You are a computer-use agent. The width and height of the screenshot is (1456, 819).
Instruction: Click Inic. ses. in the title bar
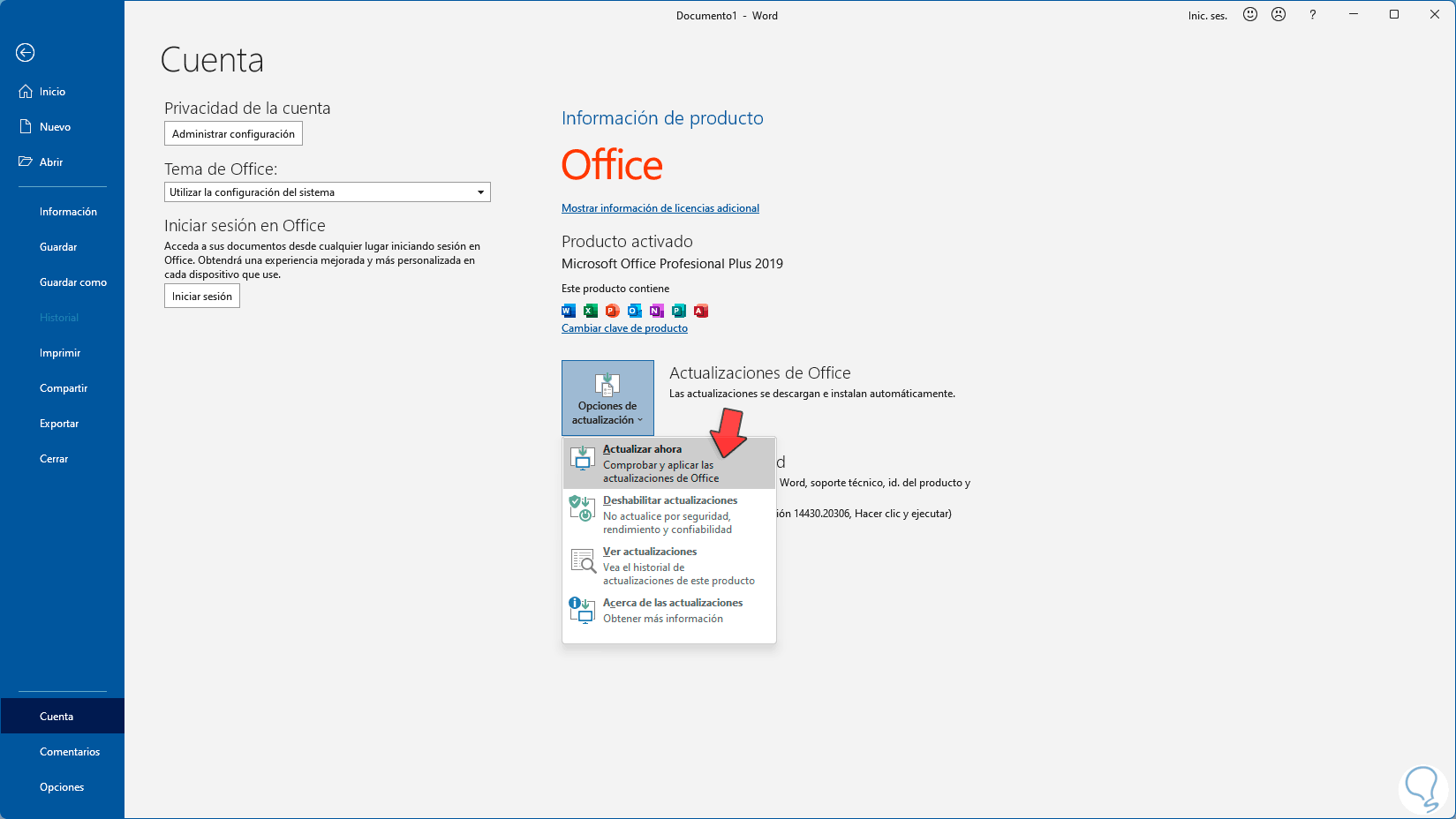1207,16
